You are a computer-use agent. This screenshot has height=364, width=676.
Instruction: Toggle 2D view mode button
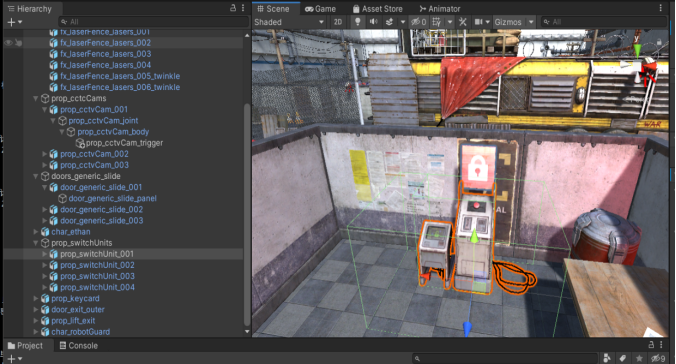point(338,22)
